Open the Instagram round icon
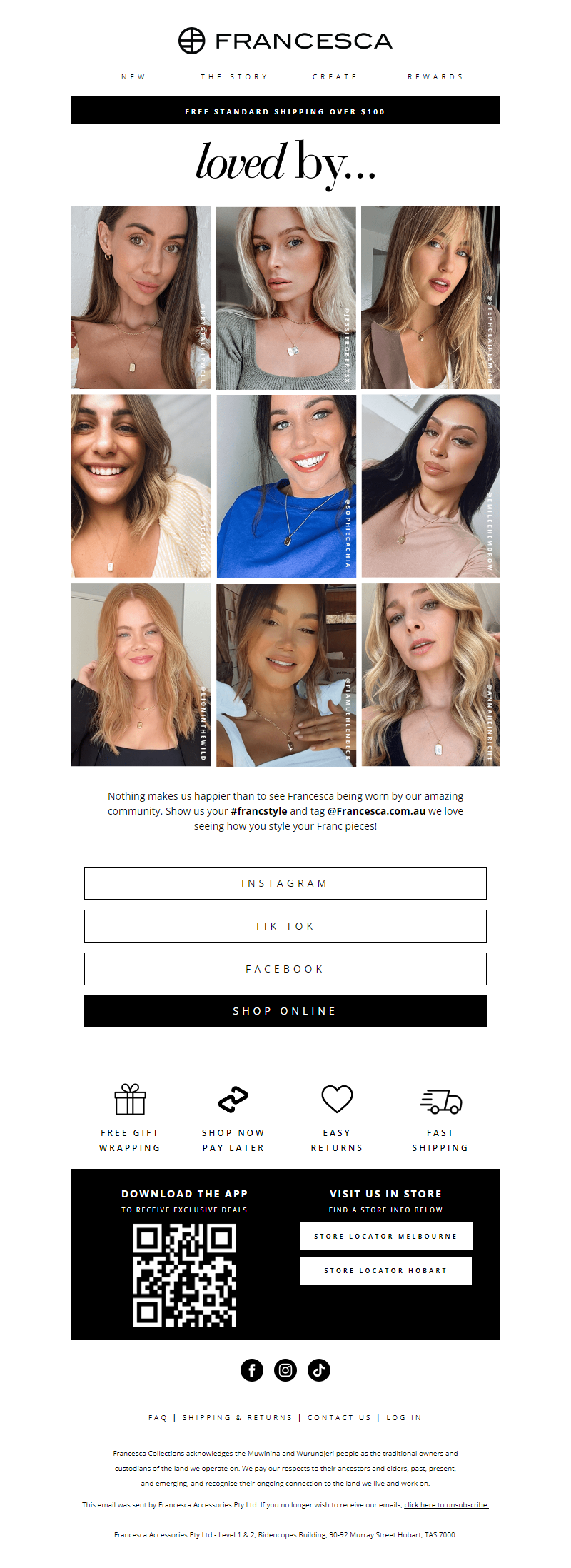This screenshot has width=571, height=1568. pyautogui.click(x=285, y=1370)
